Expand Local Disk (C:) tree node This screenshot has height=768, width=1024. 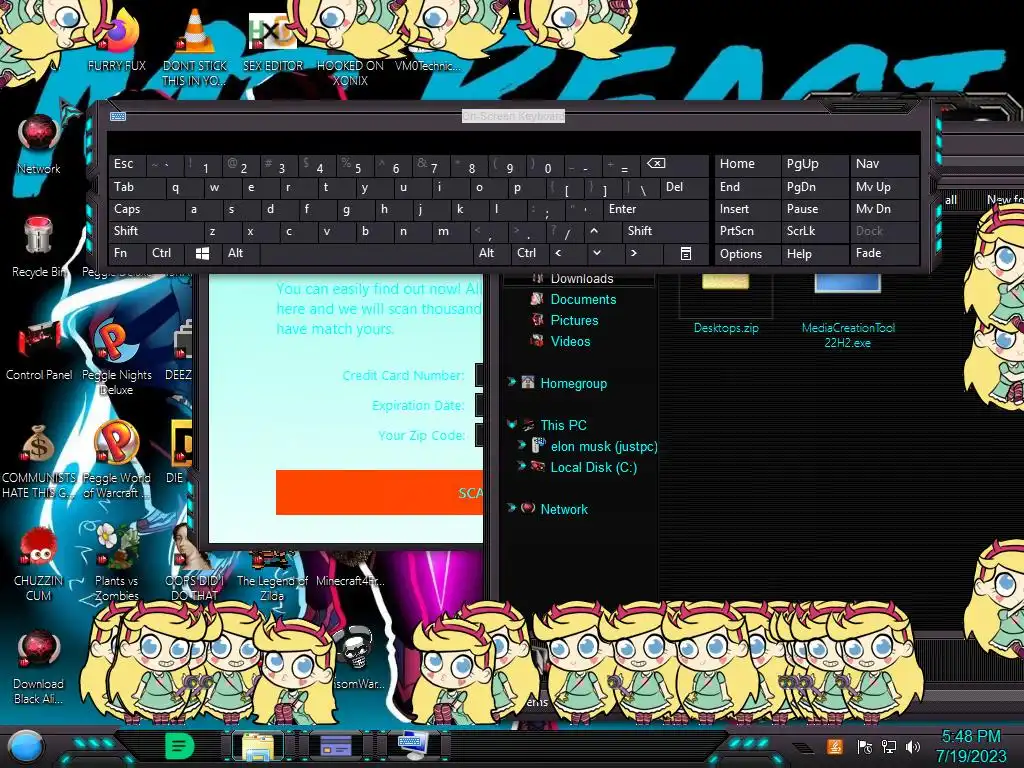point(522,466)
